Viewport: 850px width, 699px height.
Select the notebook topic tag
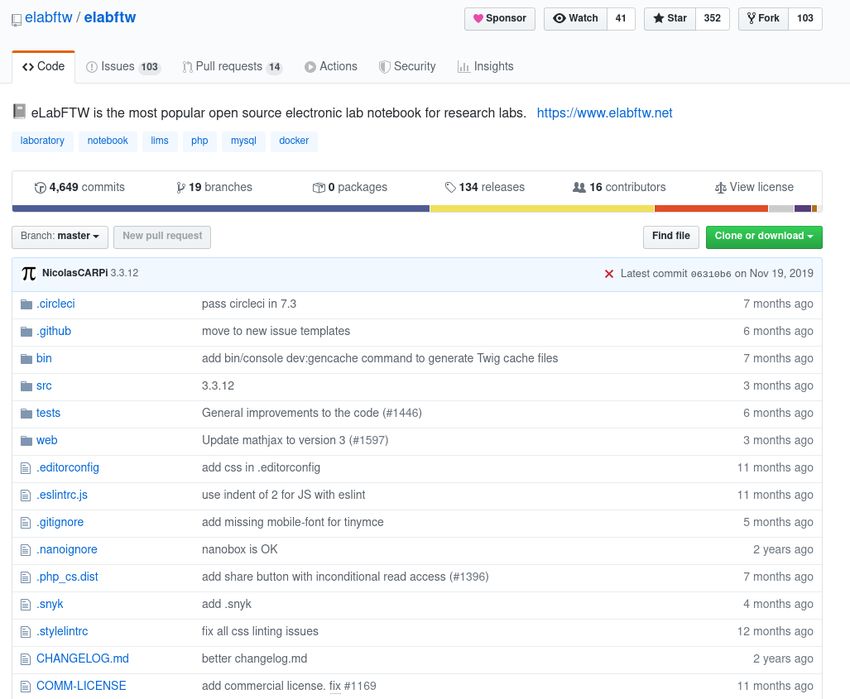pos(108,141)
